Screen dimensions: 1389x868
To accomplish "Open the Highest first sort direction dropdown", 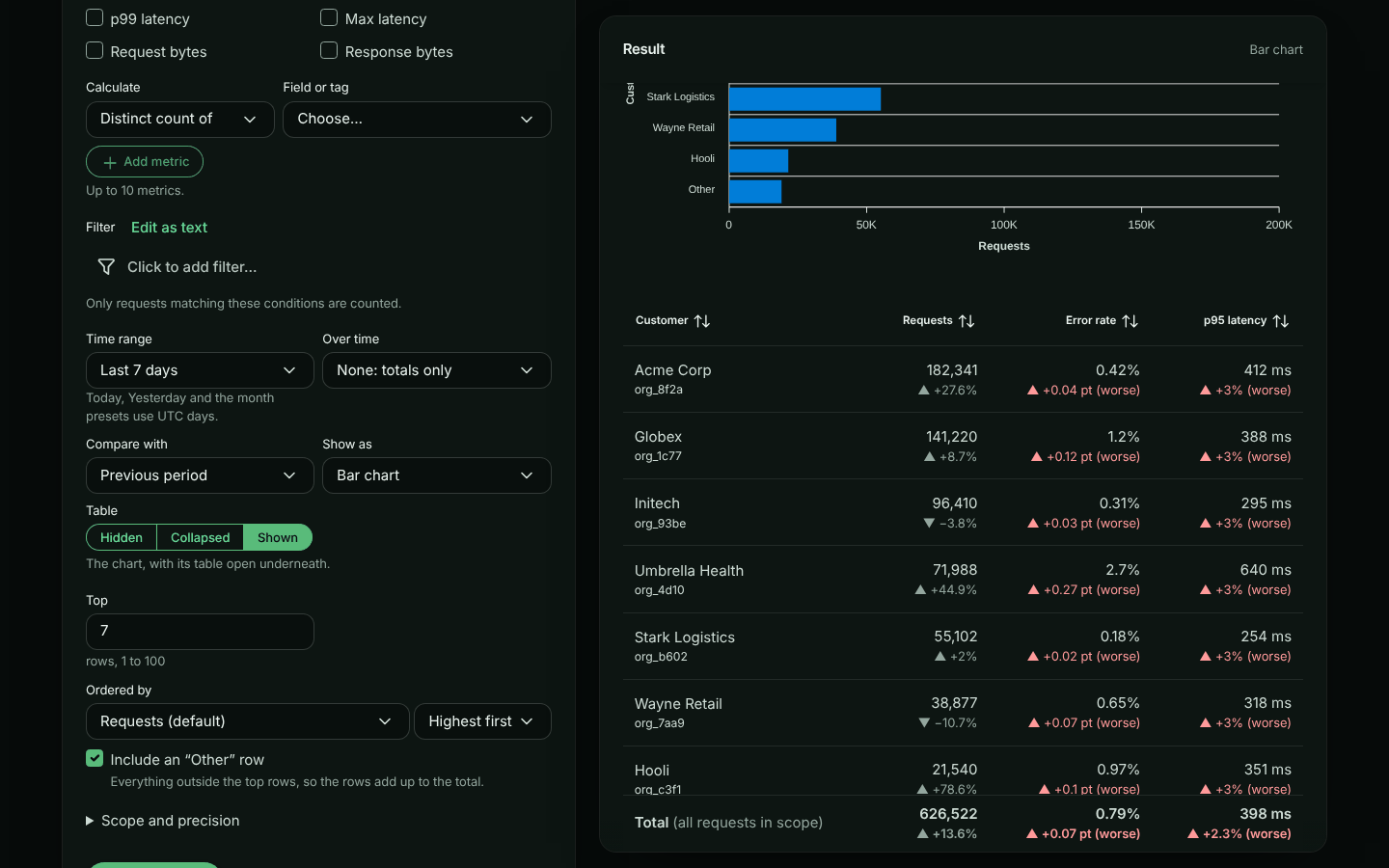I will (482, 721).
